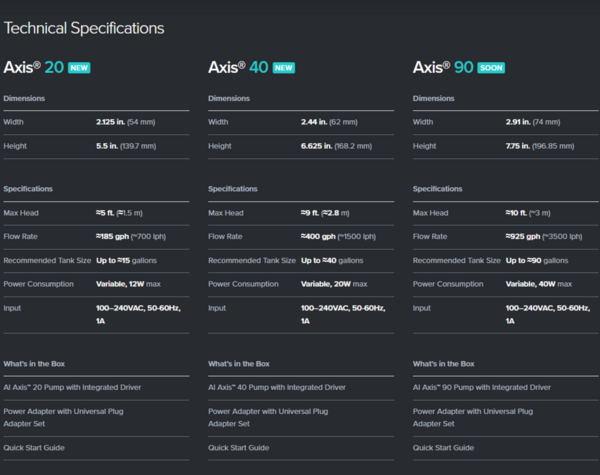Image resolution: width=600 pixels, height=475 pixels.
Task: Click 'Variable, 20W max' power value
Action: [x=334, y=284]
